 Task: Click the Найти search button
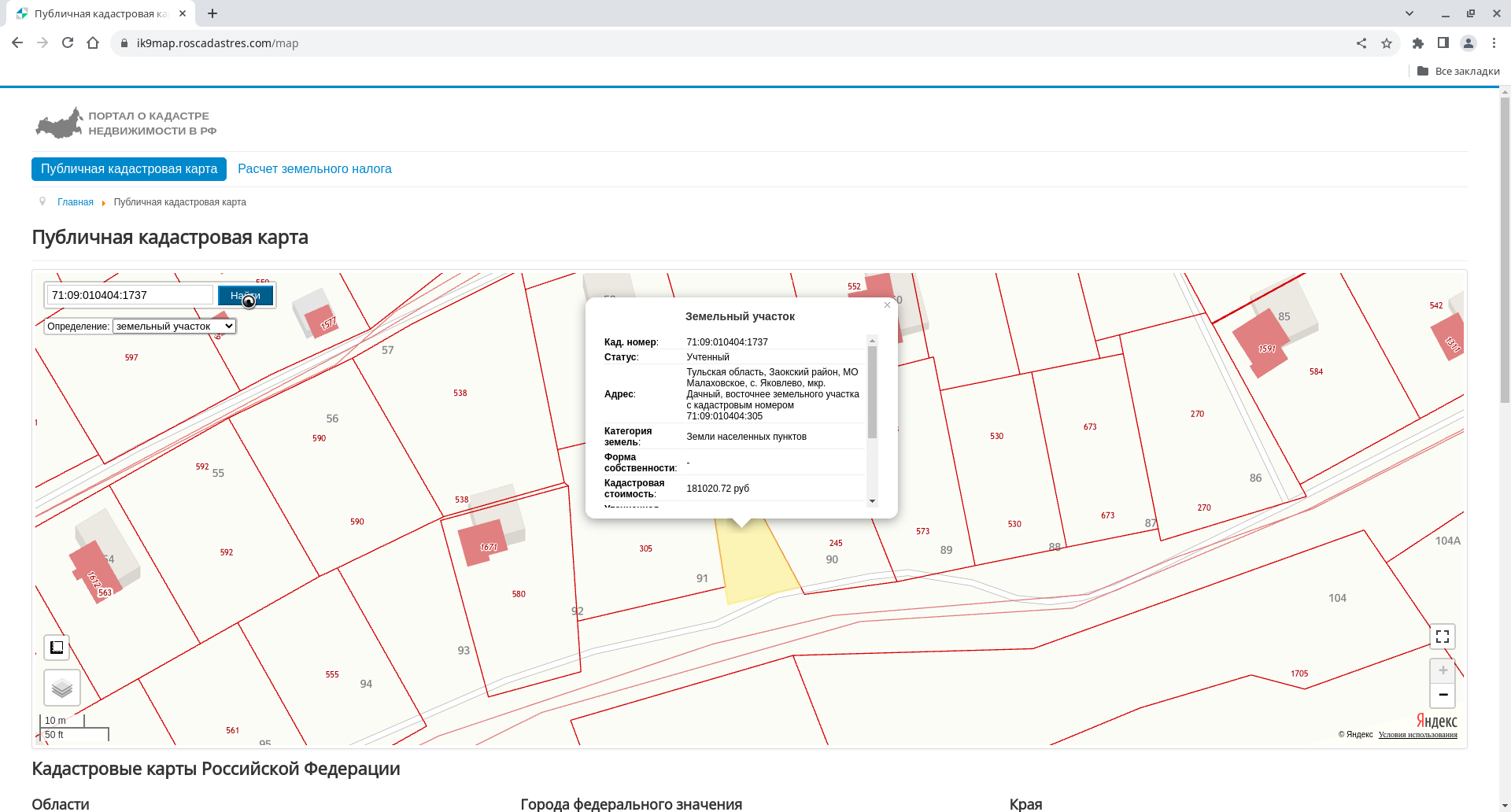coord(245,295)
